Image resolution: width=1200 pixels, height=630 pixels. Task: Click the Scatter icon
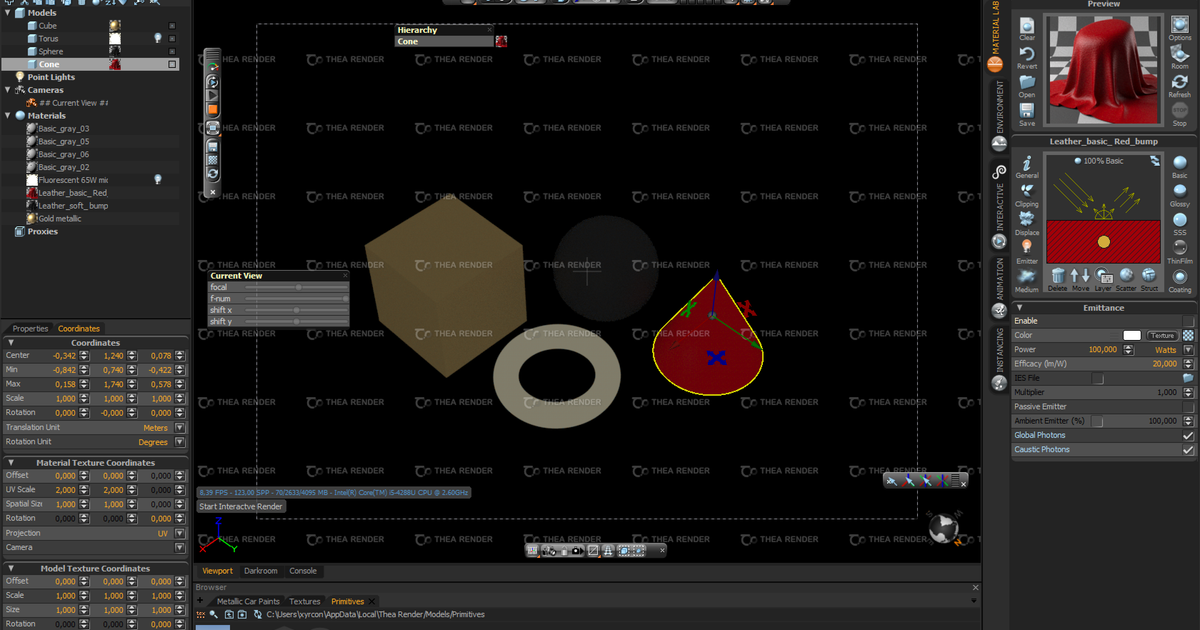pos(1126,278)
